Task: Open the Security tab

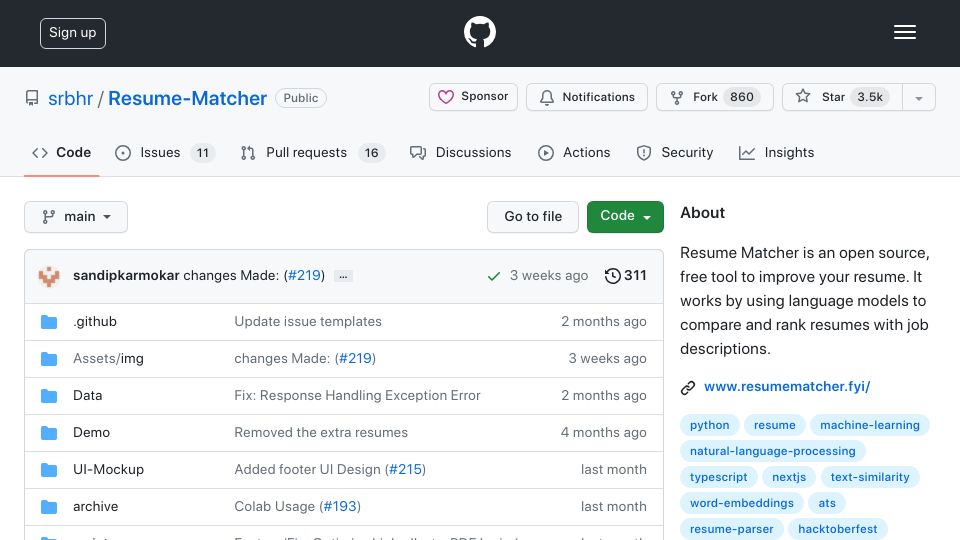Action: pos(675,152)
